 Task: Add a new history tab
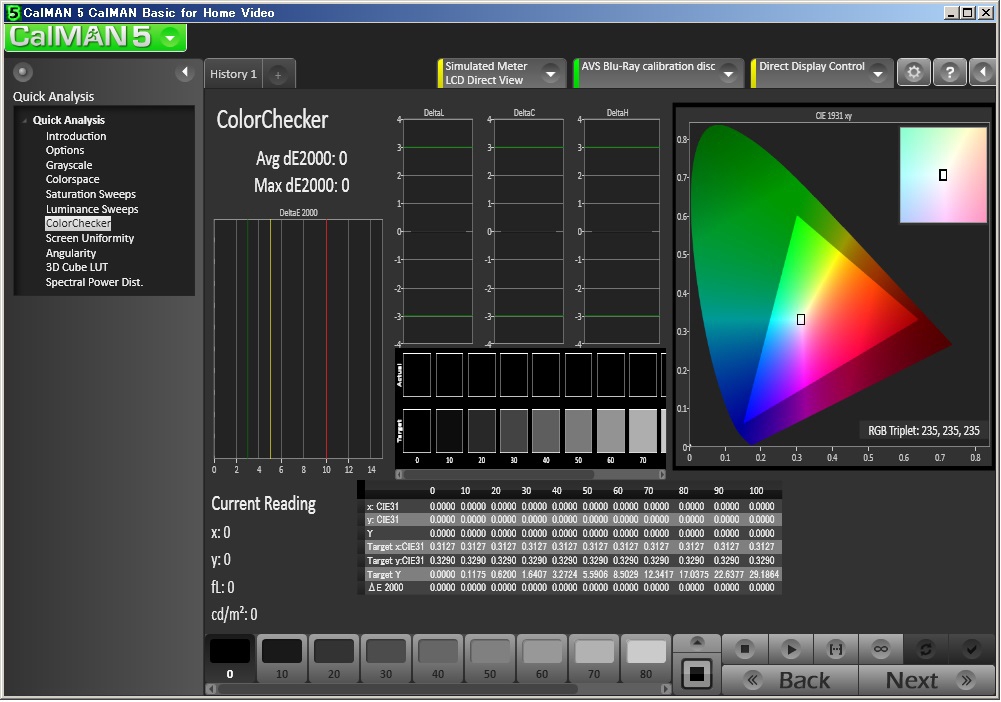click(x=278, y=75)
